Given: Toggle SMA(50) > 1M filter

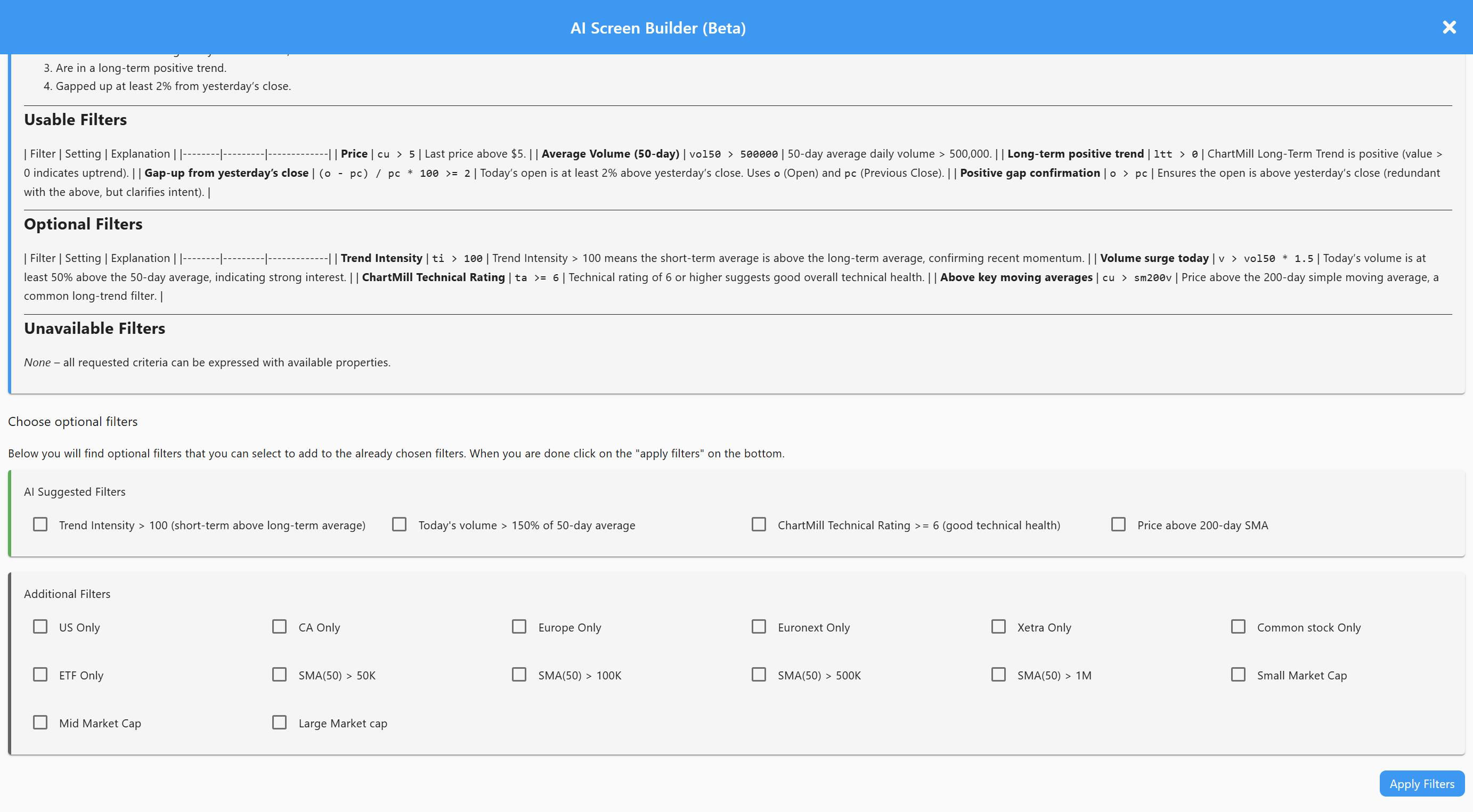Looking at the screenshot, I should click(x=998, y=674).
